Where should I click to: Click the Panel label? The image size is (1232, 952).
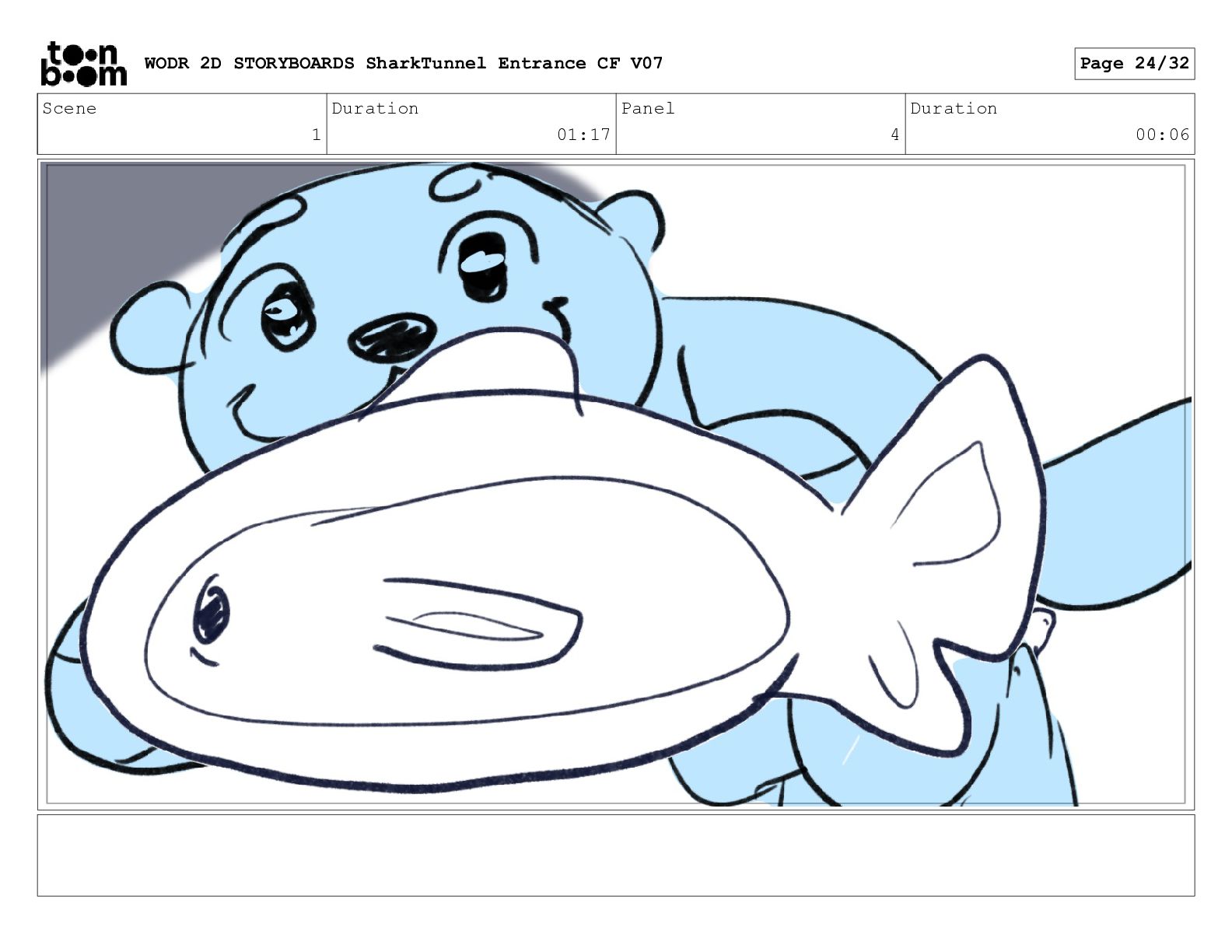pos(648,108)
